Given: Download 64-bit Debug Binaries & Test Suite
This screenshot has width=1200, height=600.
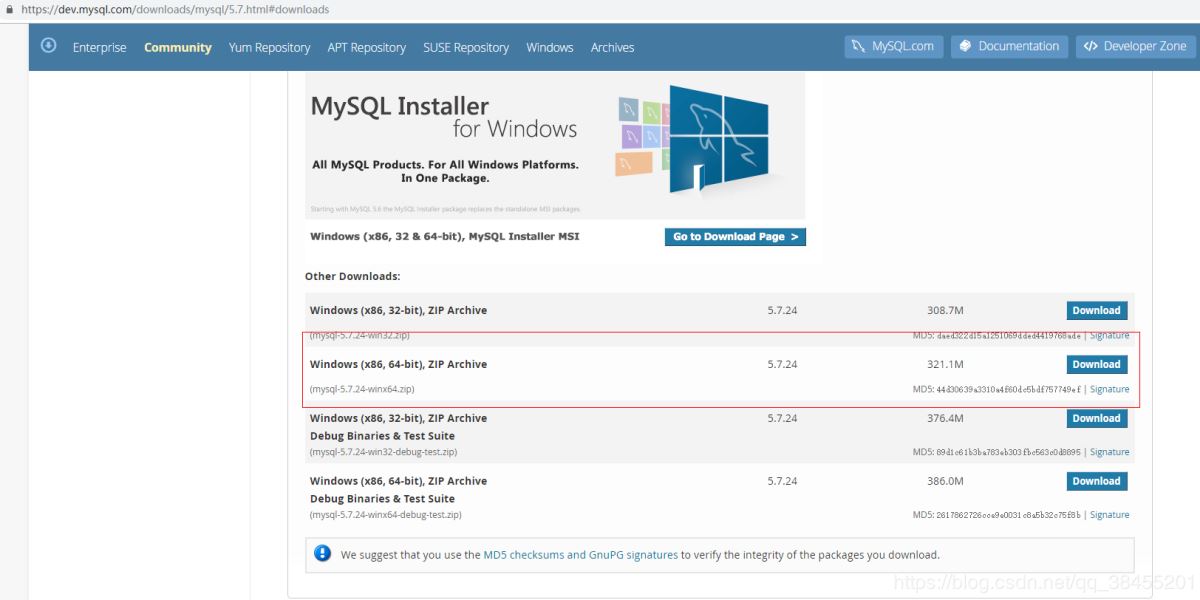Looking at the screenshot, I should click(1096, 481).
